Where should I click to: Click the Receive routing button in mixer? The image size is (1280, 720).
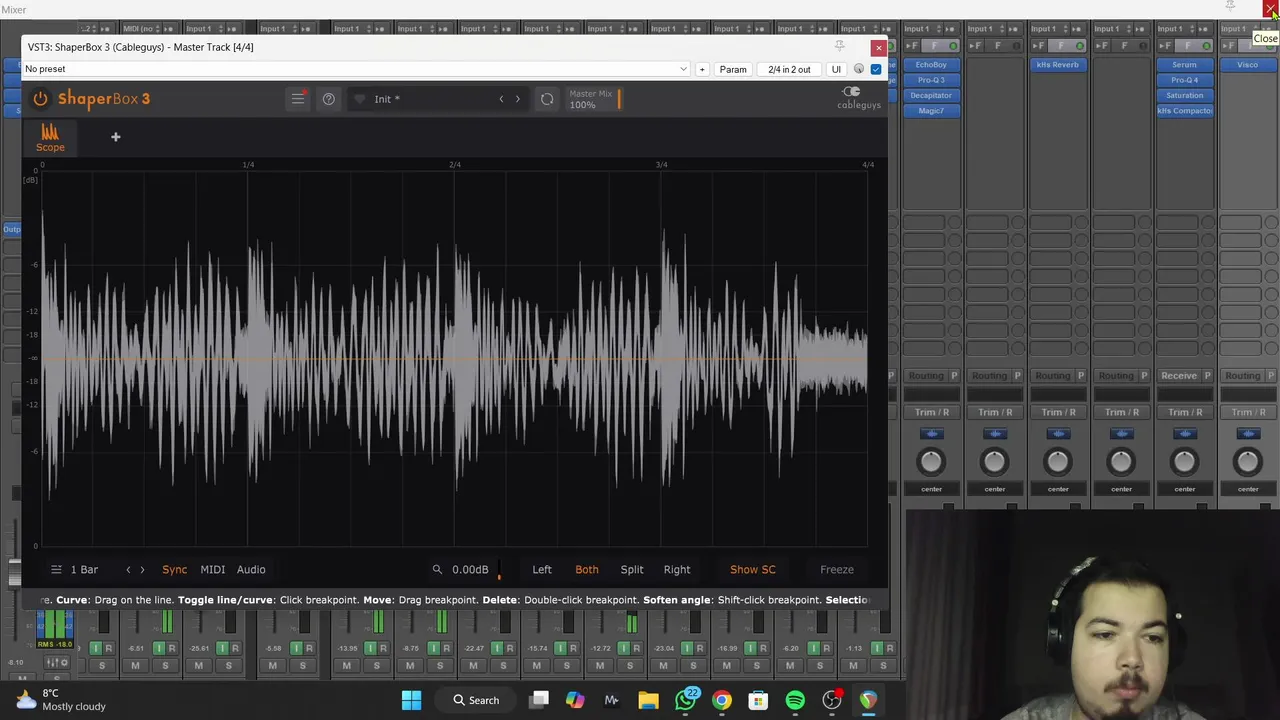pyautogui.click(x=1178, y=376)
